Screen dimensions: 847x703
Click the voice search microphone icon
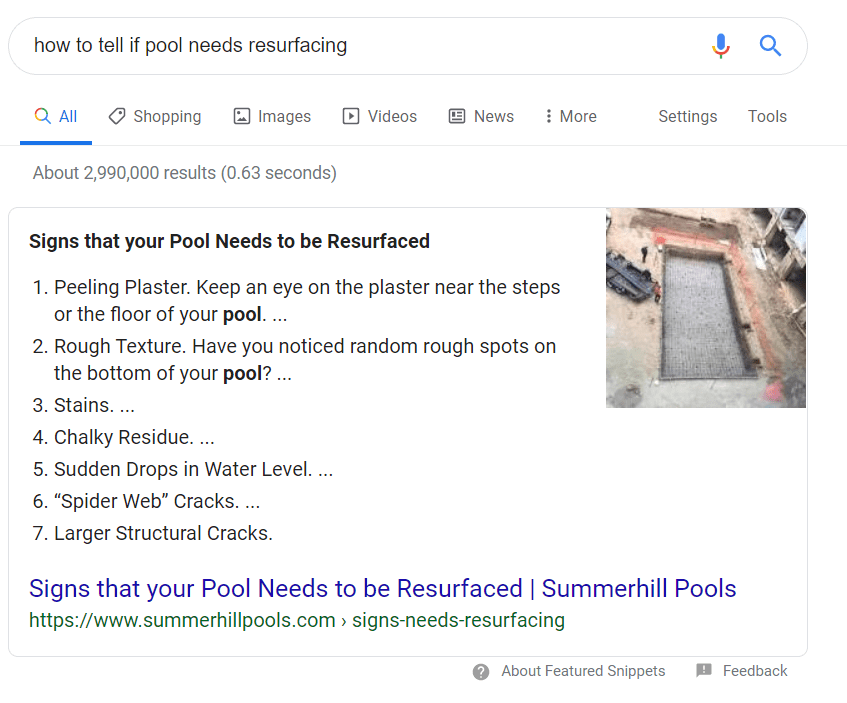click(x=720, y=45)
